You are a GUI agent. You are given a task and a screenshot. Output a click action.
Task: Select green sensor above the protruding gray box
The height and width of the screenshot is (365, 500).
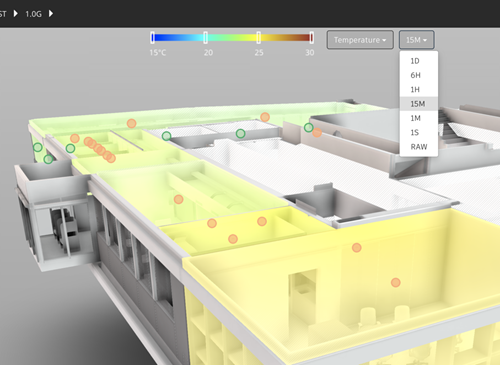[49, 159]
